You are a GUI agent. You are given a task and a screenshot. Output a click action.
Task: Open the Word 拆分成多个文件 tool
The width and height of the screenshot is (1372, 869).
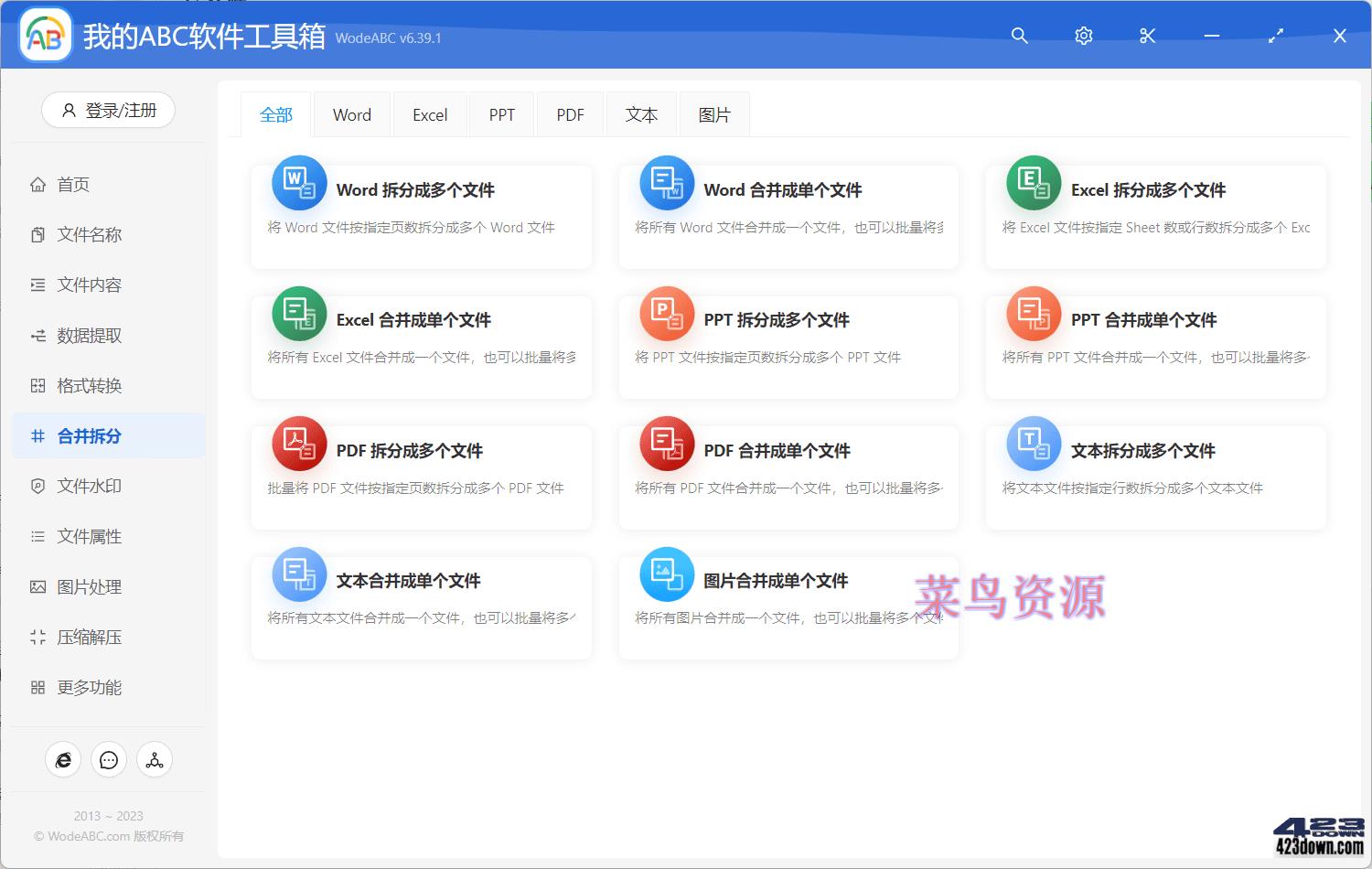point(421,217)
